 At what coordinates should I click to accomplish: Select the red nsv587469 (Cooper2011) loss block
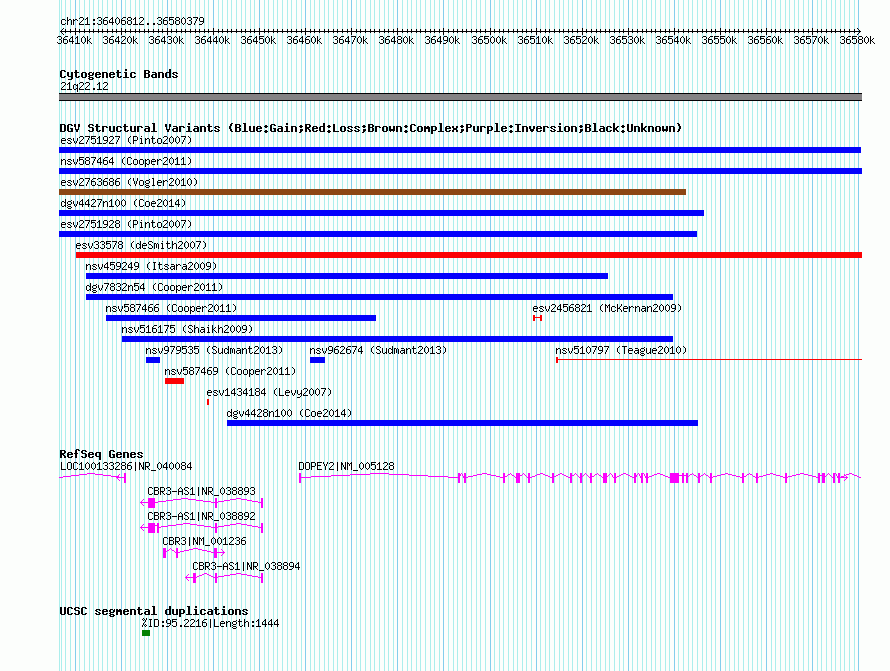tap(174, 381)
